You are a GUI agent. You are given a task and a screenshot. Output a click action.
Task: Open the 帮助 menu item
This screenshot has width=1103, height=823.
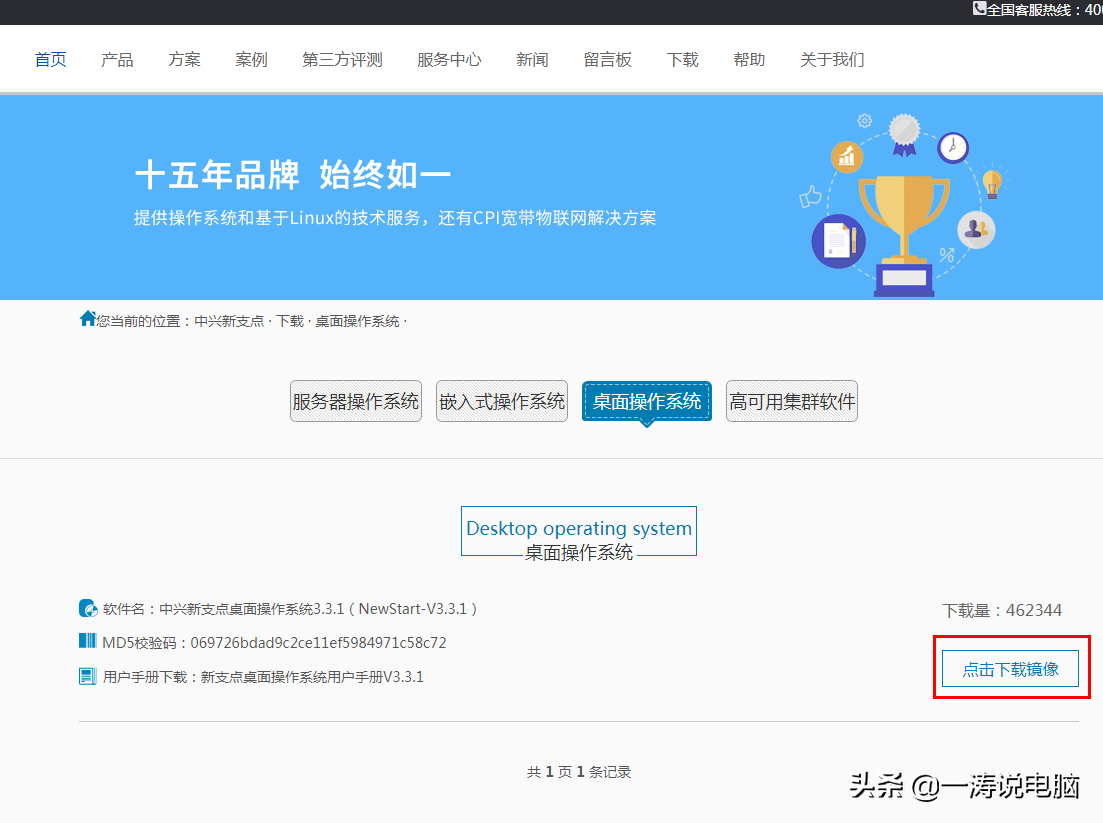pos(749,60)
